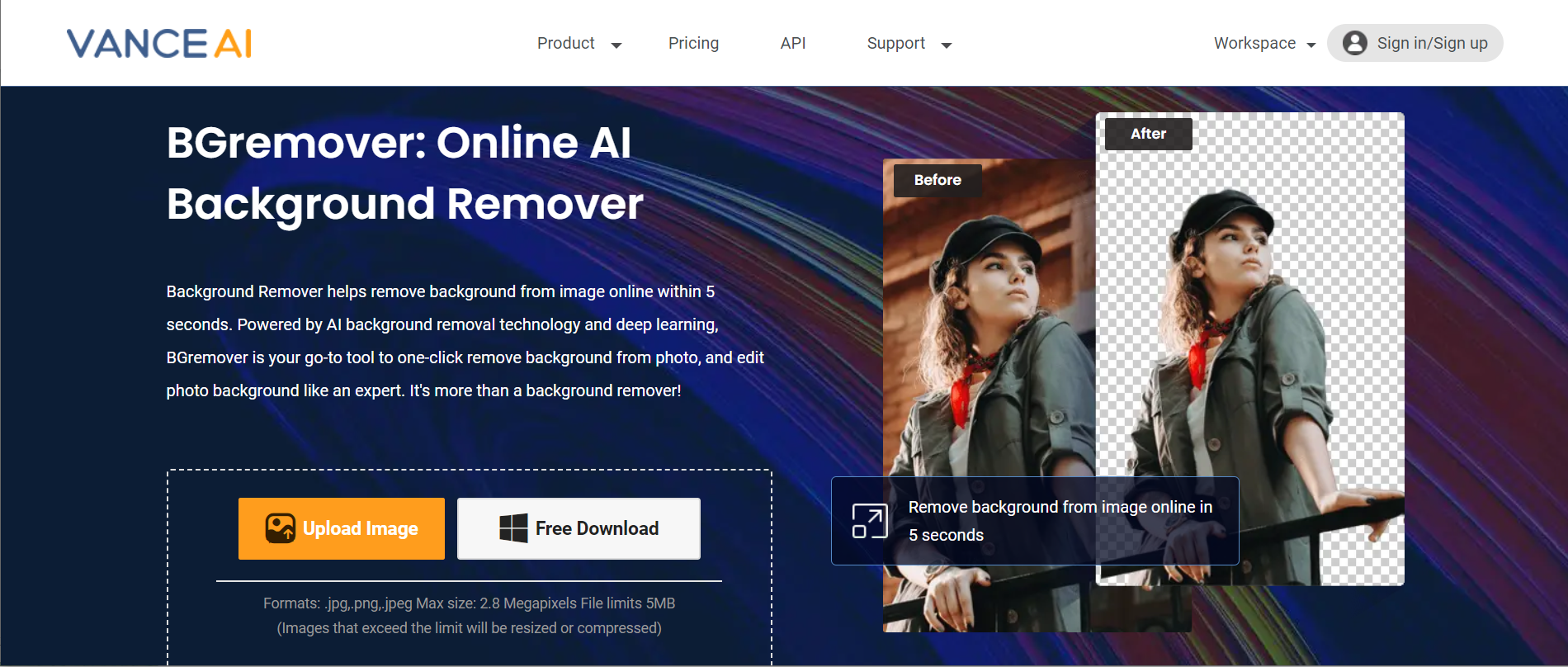Click the picture icon on Upload Image
The height and width of the screenshot is (667, 1568).
[x=280, y=528]
